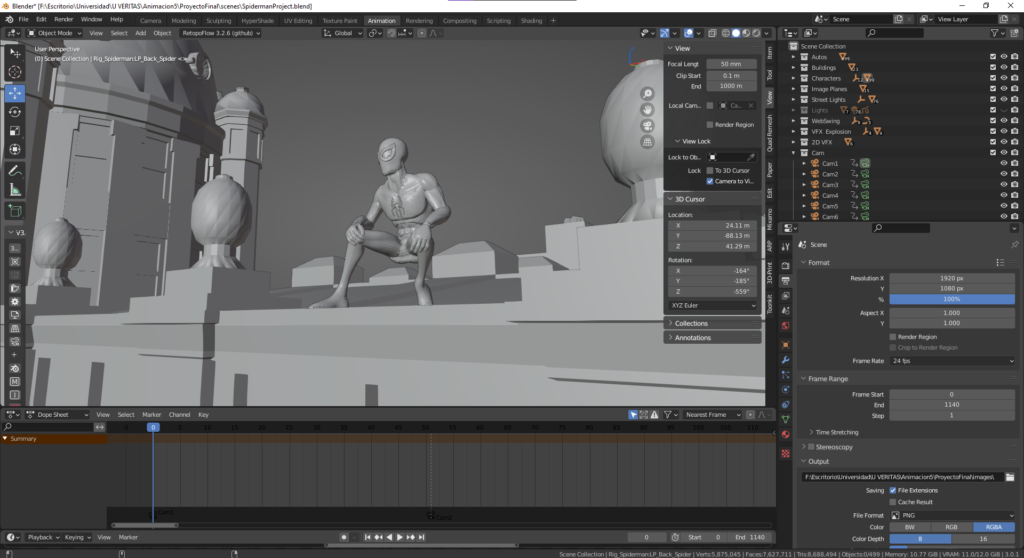Screen dimensions: 1024x558
Task: Hide the Autos collection with eye icon
Action: click(x=1004, y=57)
